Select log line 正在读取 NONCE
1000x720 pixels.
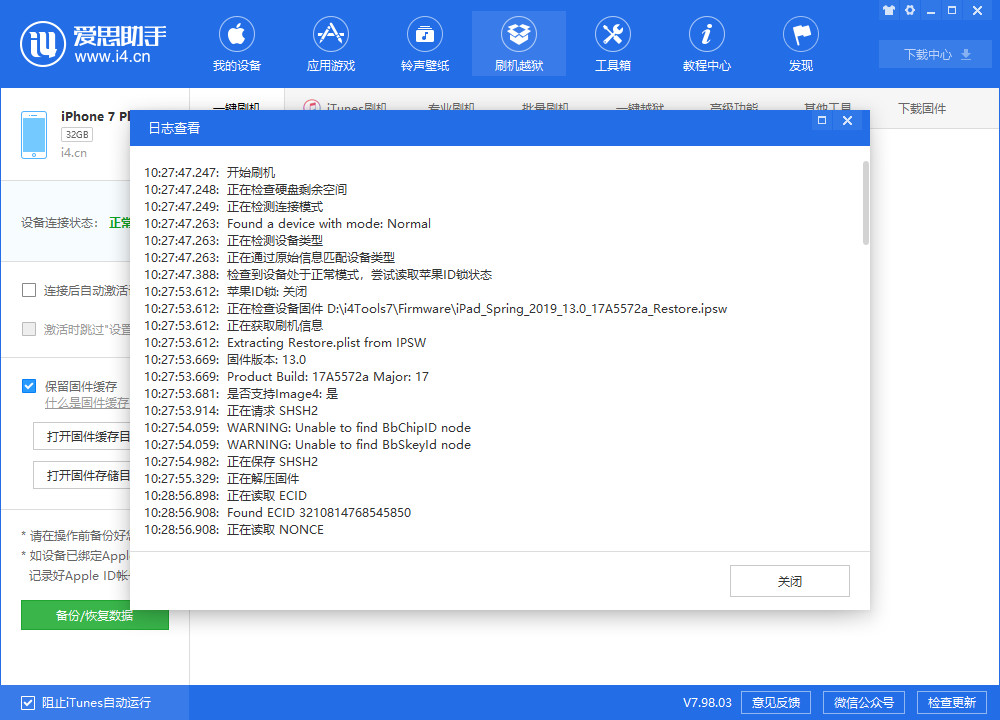[234, 529]
